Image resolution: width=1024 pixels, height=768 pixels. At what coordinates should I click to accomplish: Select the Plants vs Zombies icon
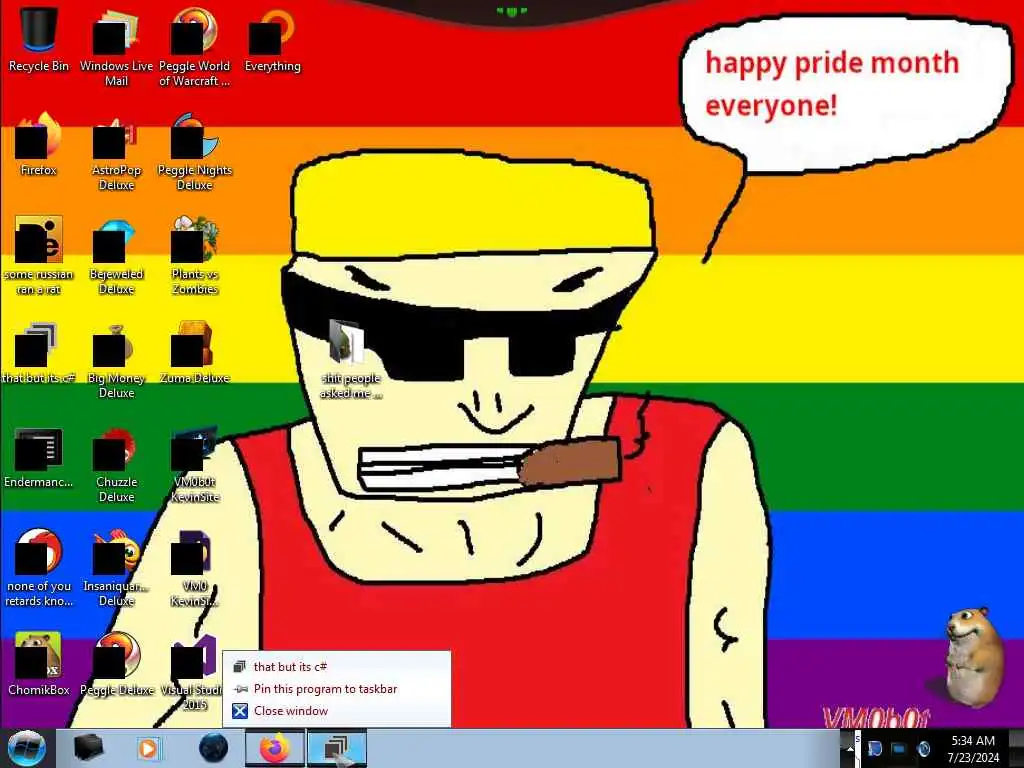tap(195, 255)
